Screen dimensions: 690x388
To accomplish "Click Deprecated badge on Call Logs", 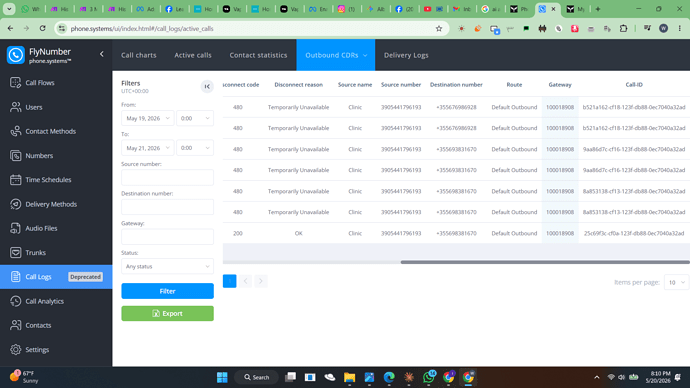I will click(x=85, y=277).
